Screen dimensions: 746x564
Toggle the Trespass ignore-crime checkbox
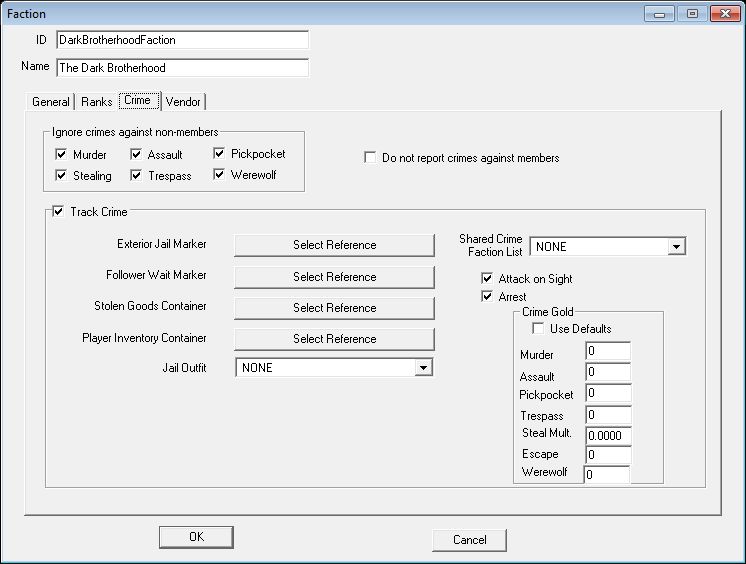tap(136, 175)
